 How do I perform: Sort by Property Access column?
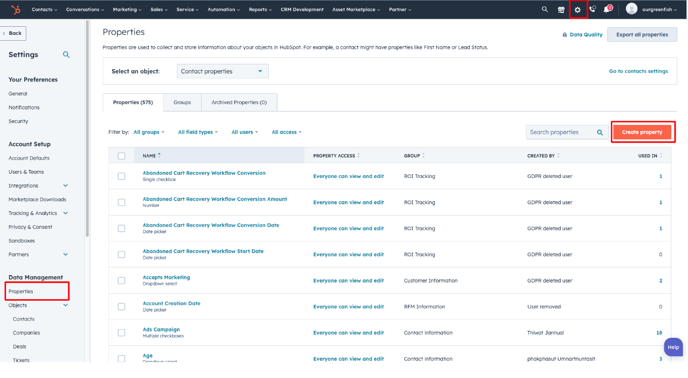tap(358, 155)
